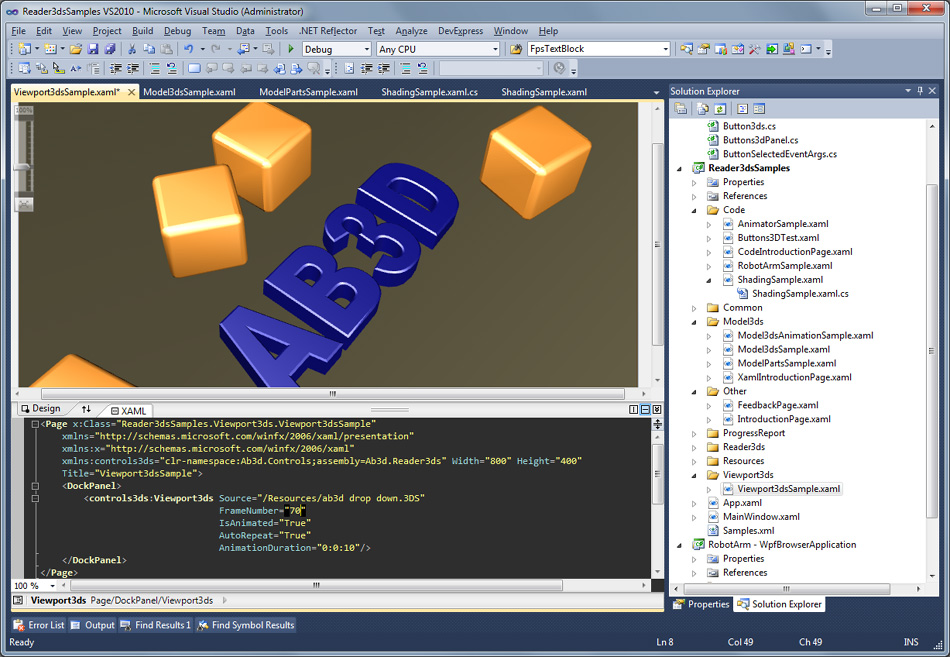Viewport: 950px width, 657px height.
Task: Swap Design and XAML panes
Action: [x=86, y=409]
